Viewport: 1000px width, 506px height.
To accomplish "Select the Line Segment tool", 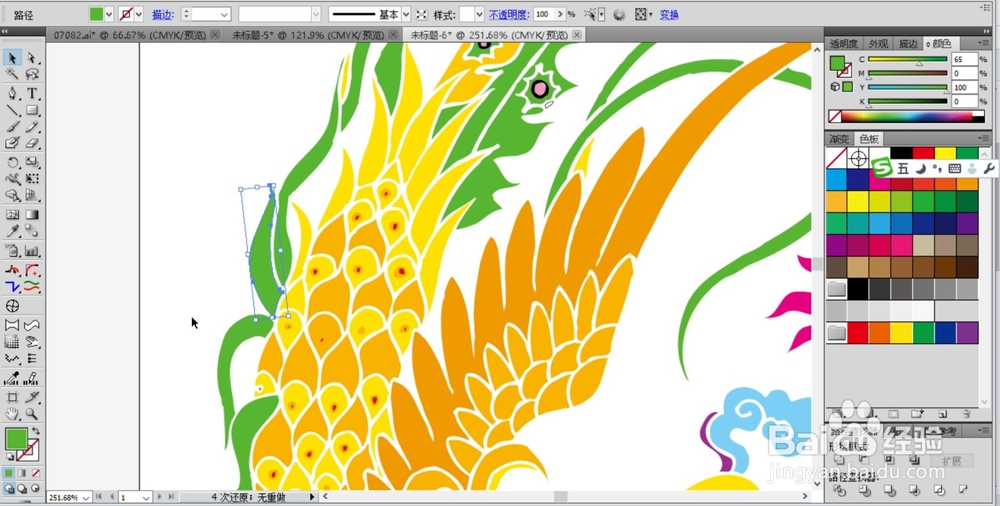I will (12, 110).
